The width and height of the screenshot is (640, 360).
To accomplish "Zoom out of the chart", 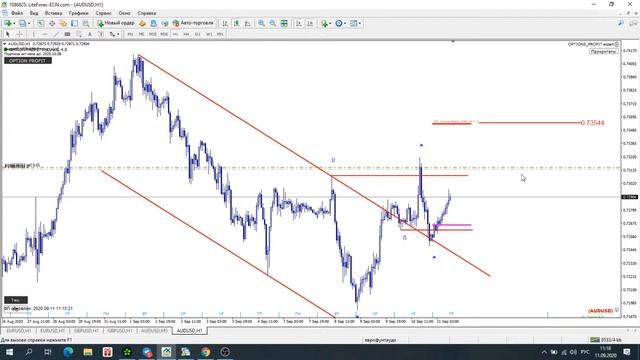I will [272, 23].
